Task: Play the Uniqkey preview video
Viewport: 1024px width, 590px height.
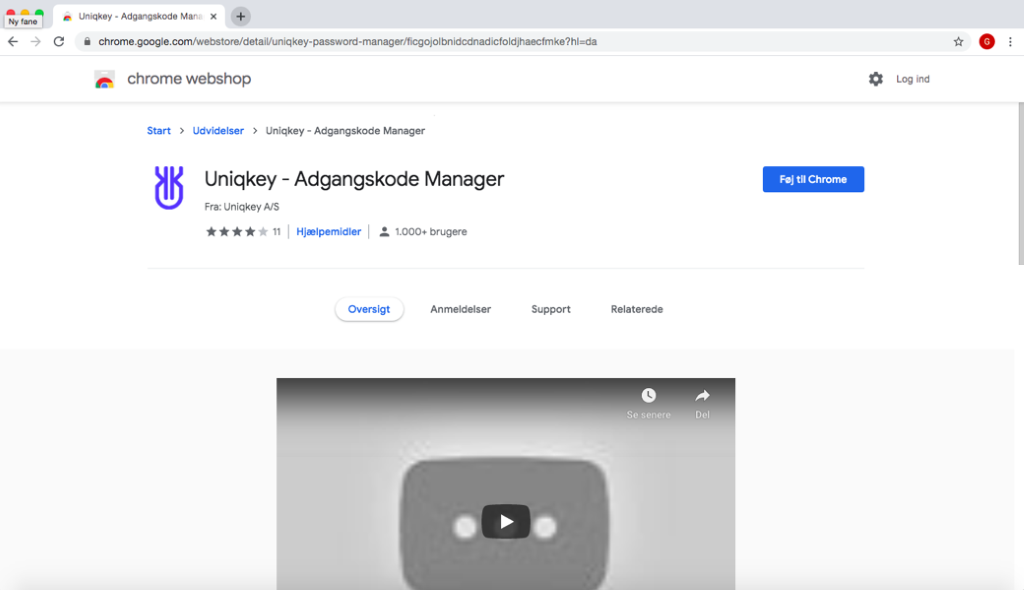Action: [x=505, y=521]
